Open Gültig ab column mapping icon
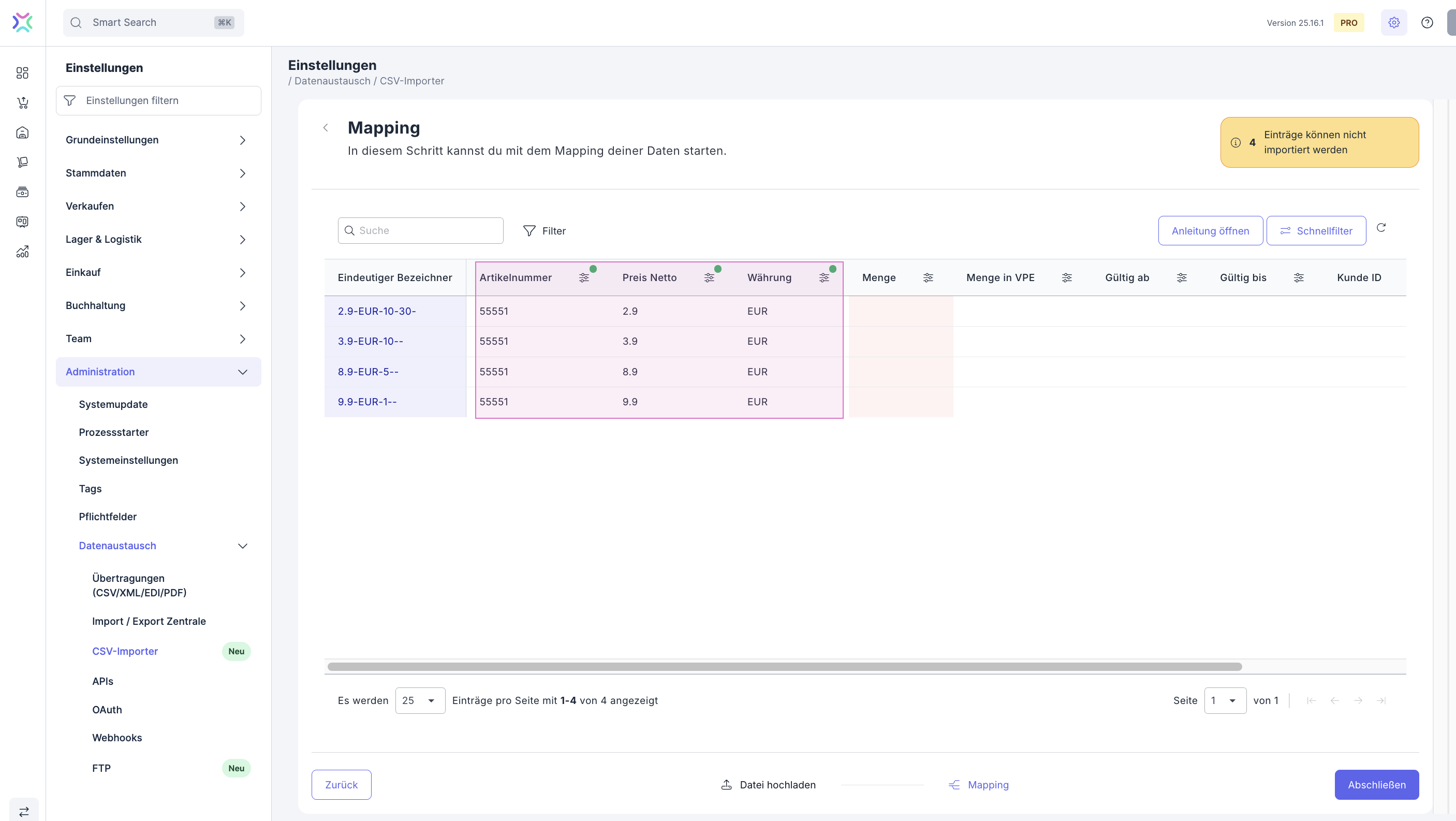The height and width of the screenshot is (821, 1456). (1181, 277)
